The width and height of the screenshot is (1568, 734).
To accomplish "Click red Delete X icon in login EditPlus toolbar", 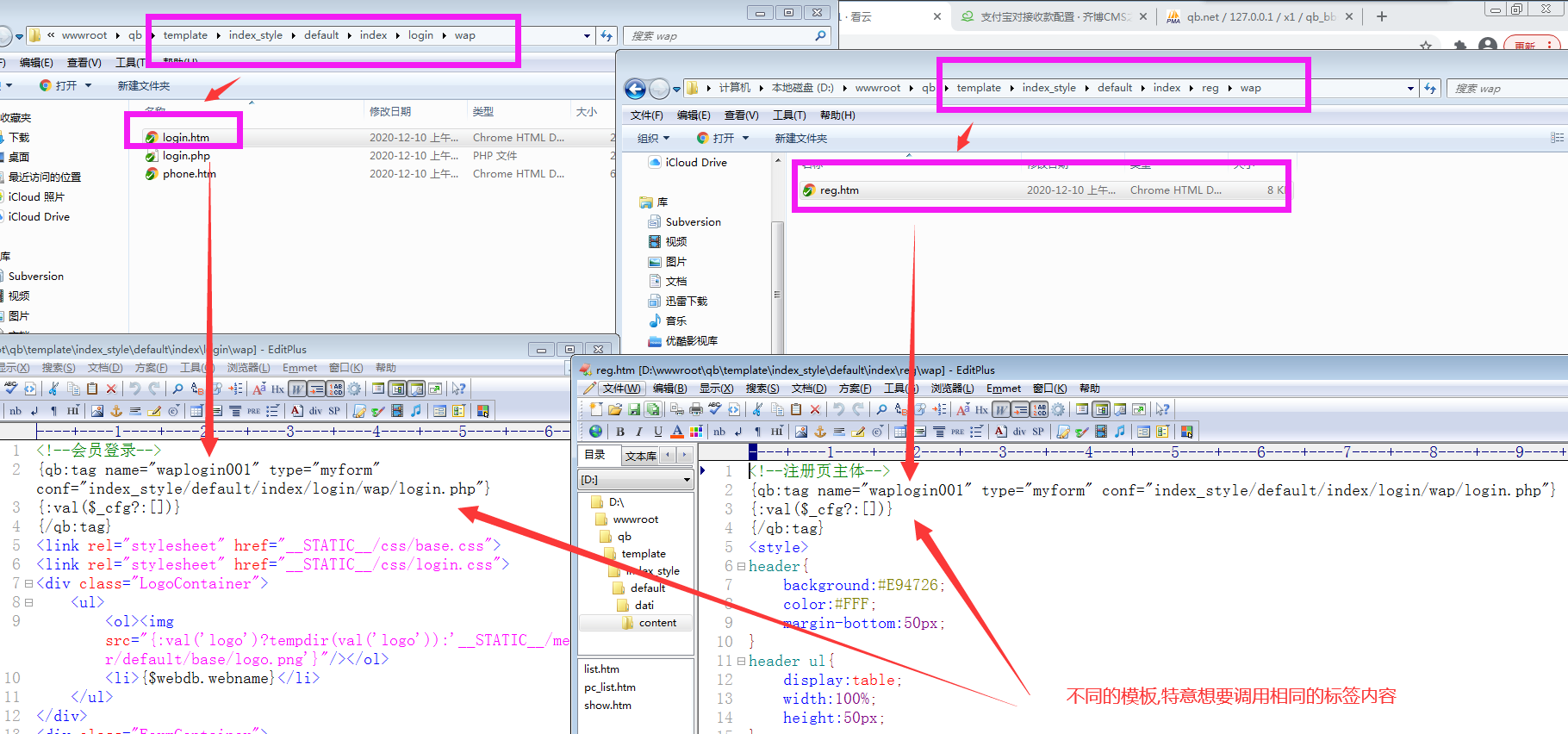I will click(111, 389).
